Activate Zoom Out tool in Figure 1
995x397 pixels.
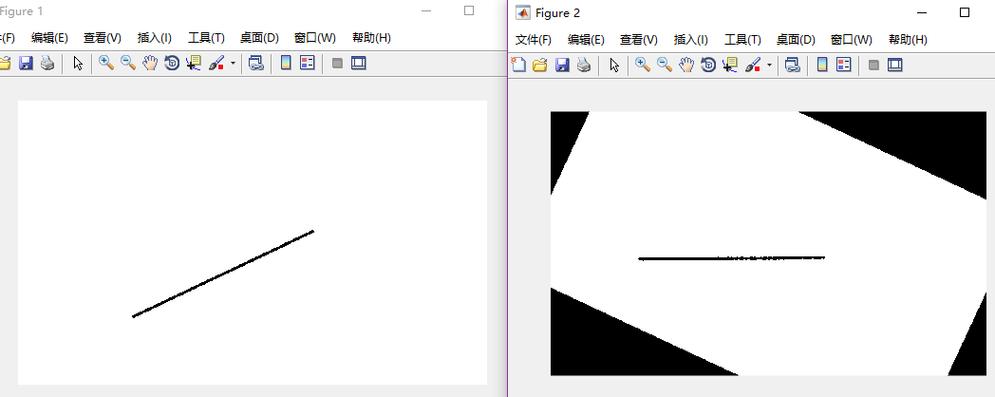point(128,63)
